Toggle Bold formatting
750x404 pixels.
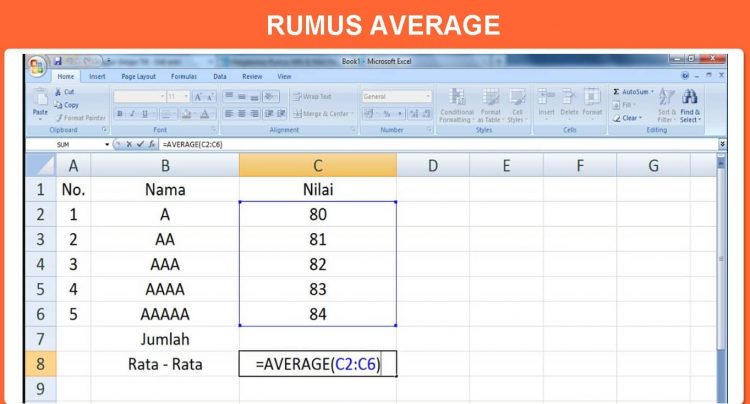(120, 114)
